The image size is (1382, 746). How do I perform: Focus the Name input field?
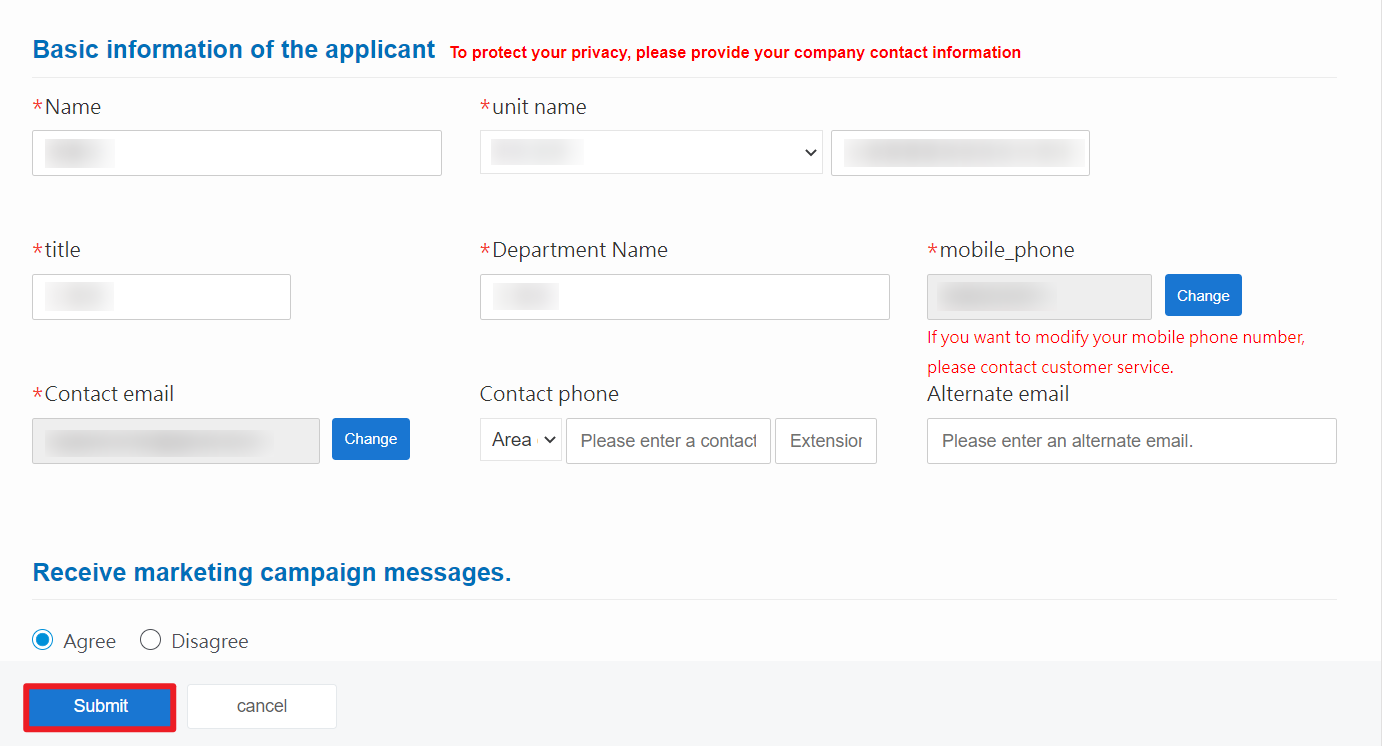tap(237, 153)
